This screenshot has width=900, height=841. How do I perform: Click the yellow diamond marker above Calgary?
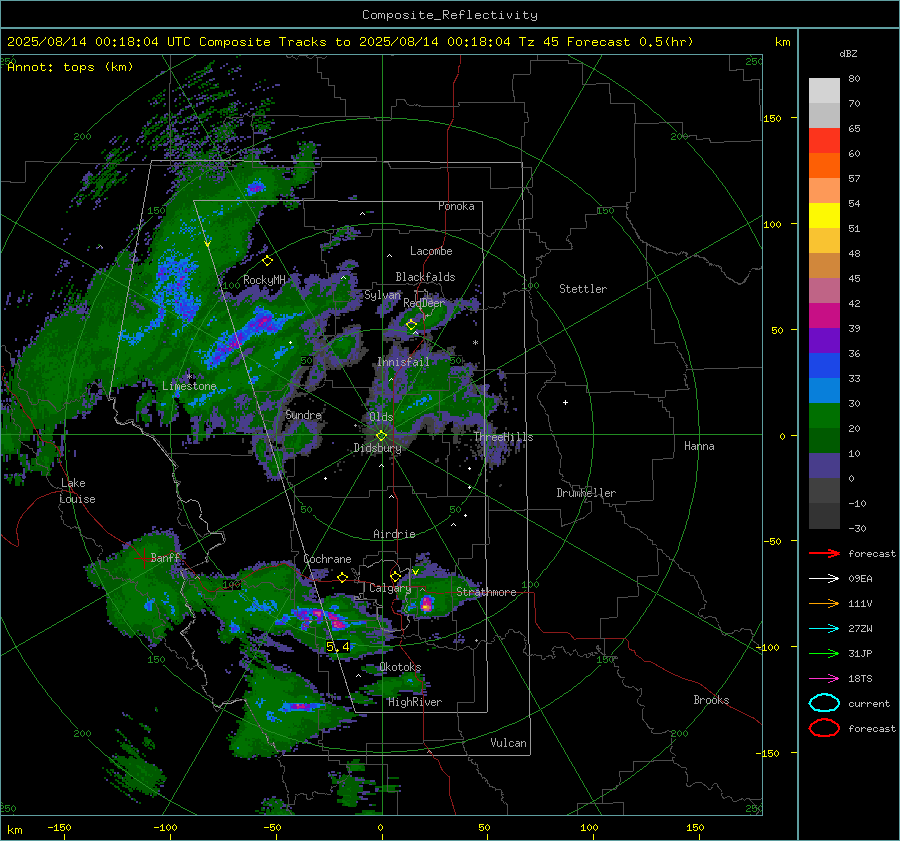click(395, 576)
